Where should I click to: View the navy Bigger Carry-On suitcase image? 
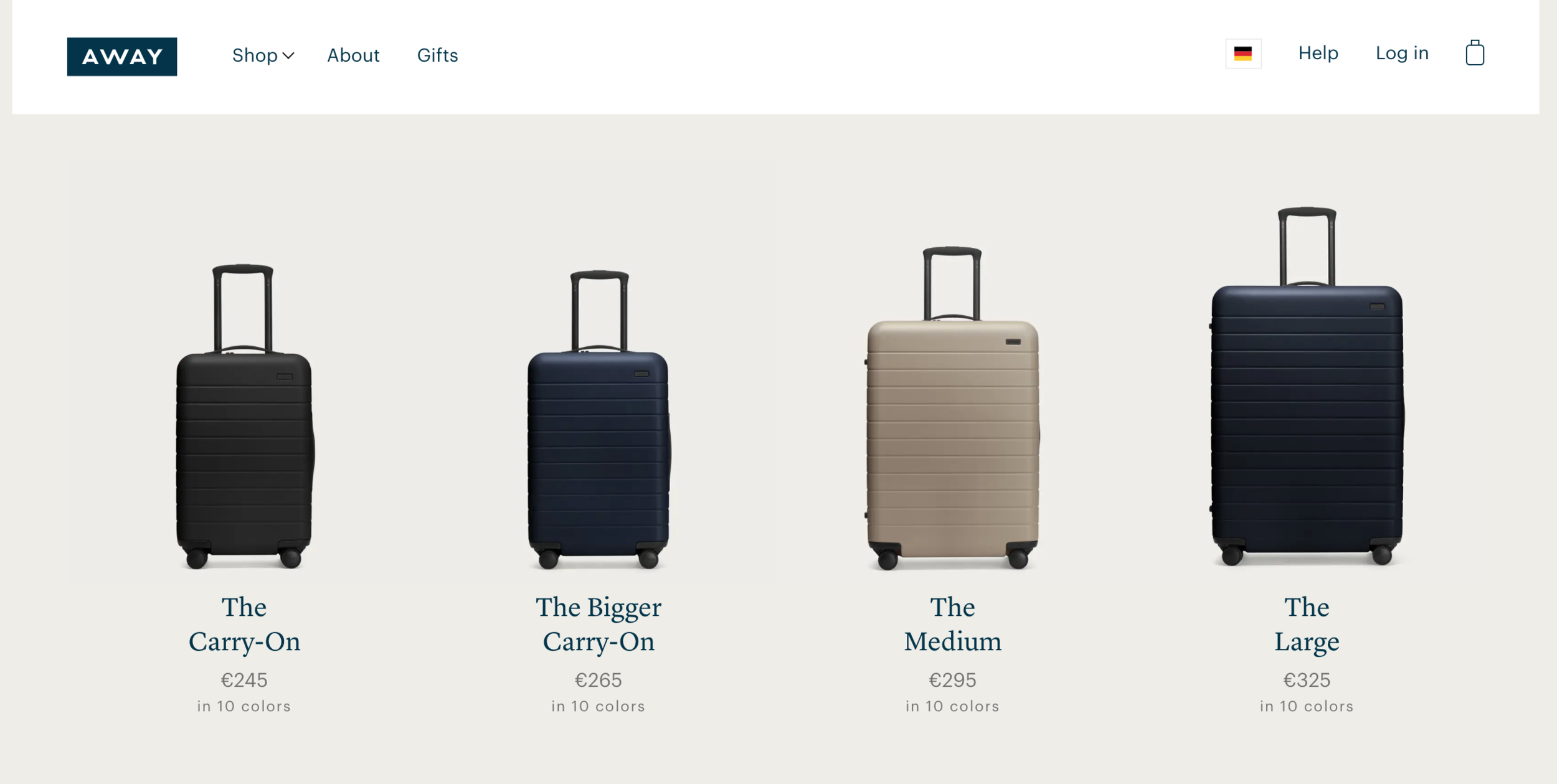(x=599, y=419)
